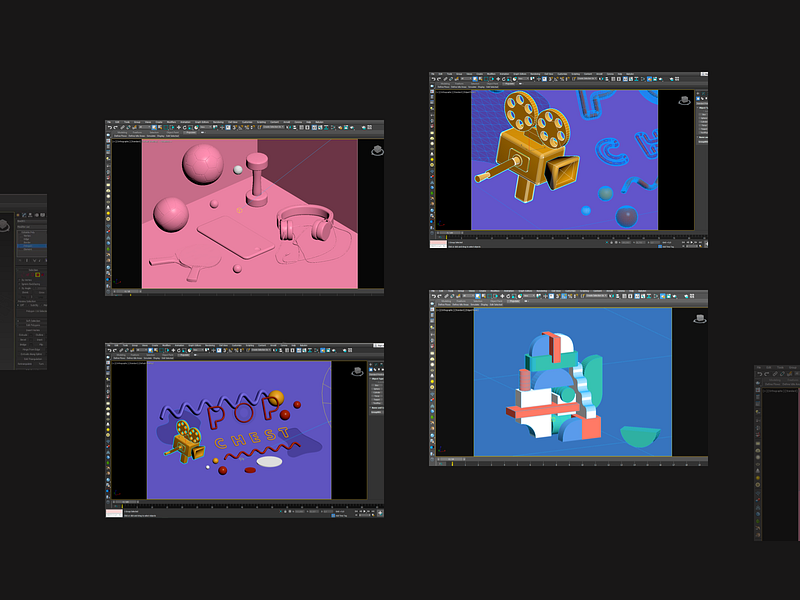Click Go to Start in POP CHEST window
The width and height of the screenshot is (800, 600).
pyautogui.click(x=356, y=511)
